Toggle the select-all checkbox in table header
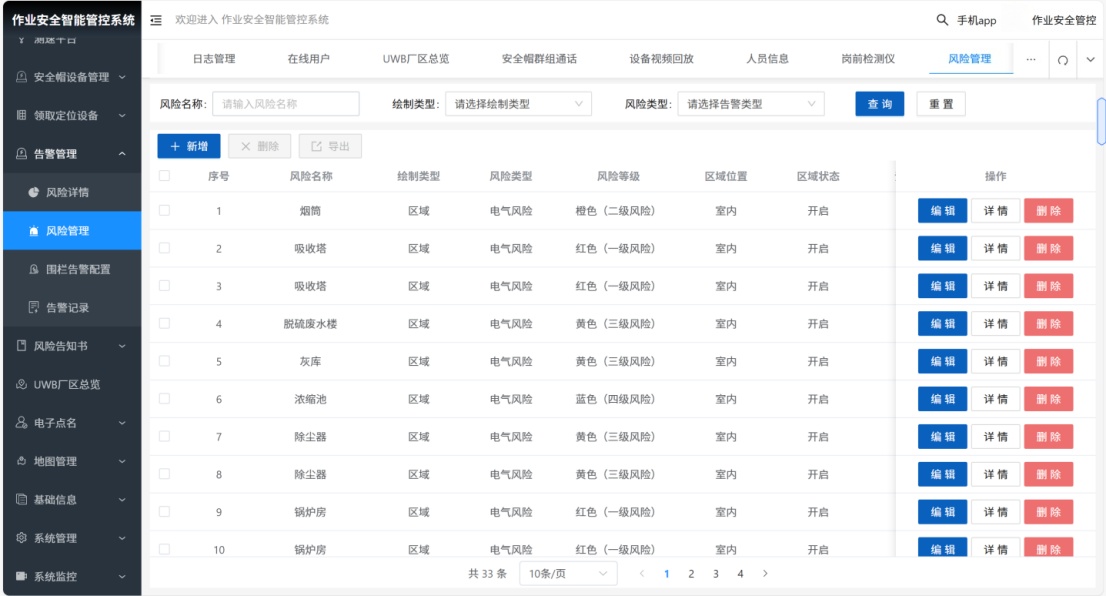1106x596 pixels. tap(164, 176)
